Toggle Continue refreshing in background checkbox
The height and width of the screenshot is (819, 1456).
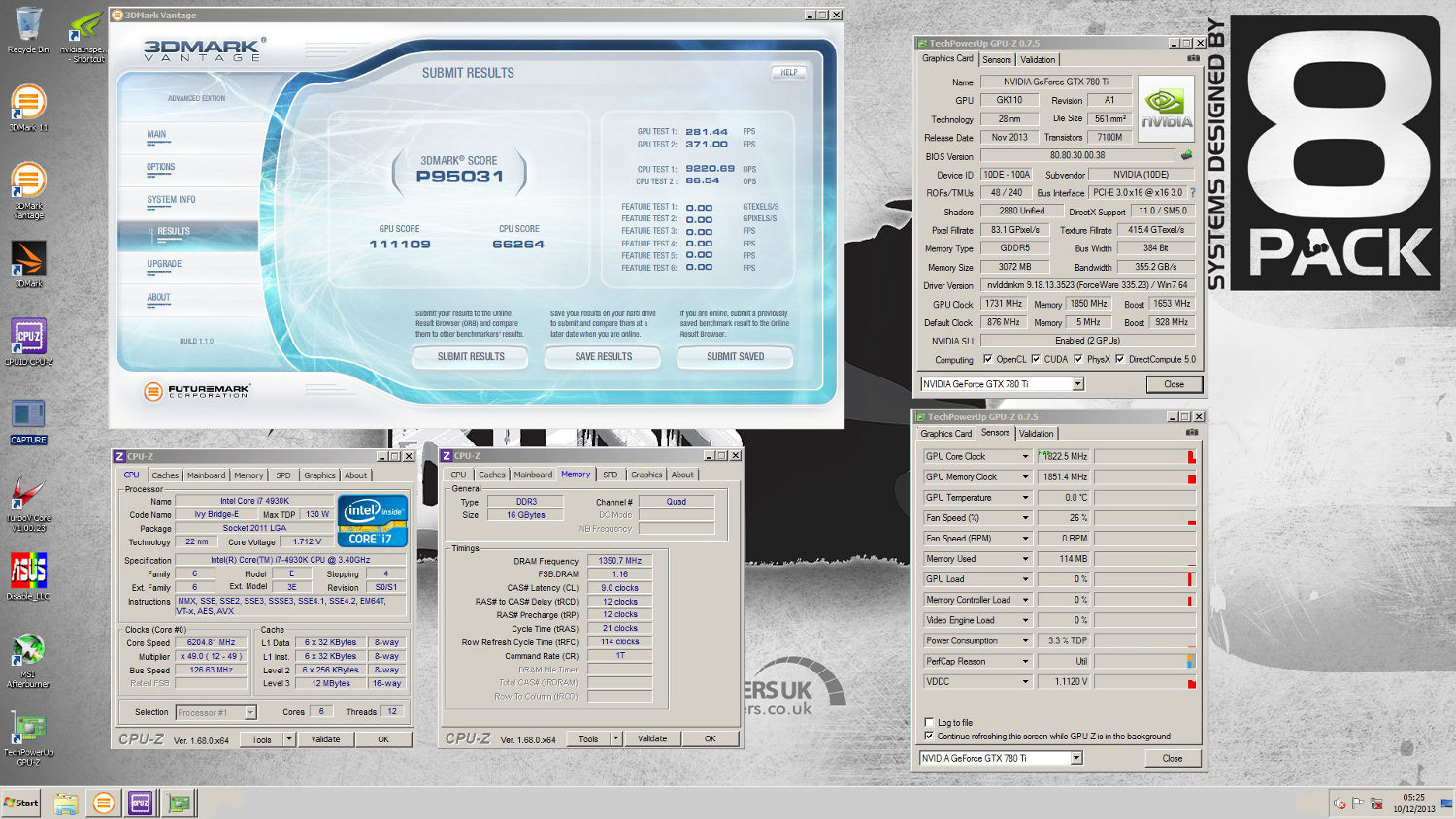pyautogui.click(x=929, y=737)
